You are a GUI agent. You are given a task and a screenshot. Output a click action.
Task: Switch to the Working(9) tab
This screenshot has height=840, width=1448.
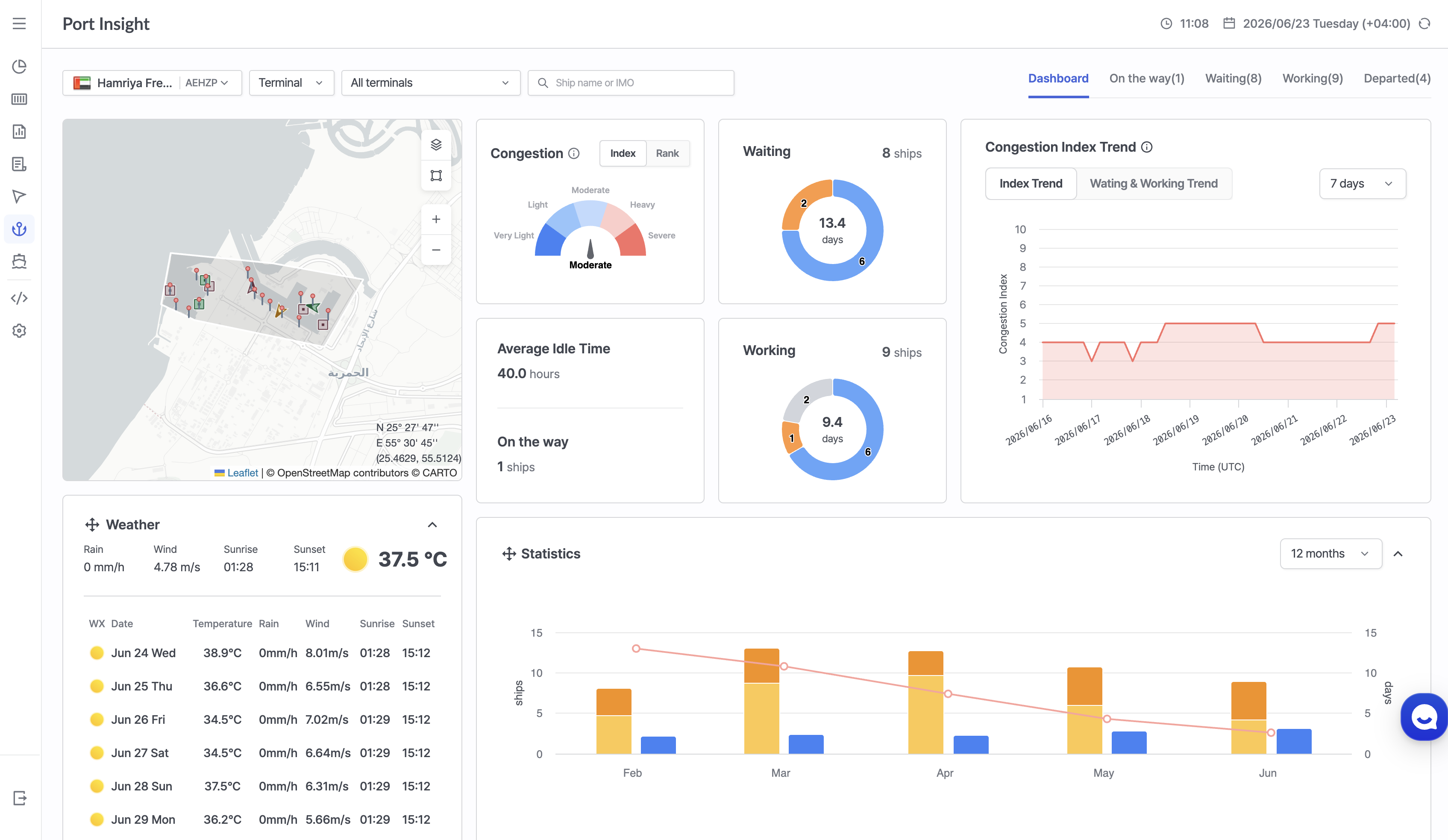click(x=1313, y=79)
